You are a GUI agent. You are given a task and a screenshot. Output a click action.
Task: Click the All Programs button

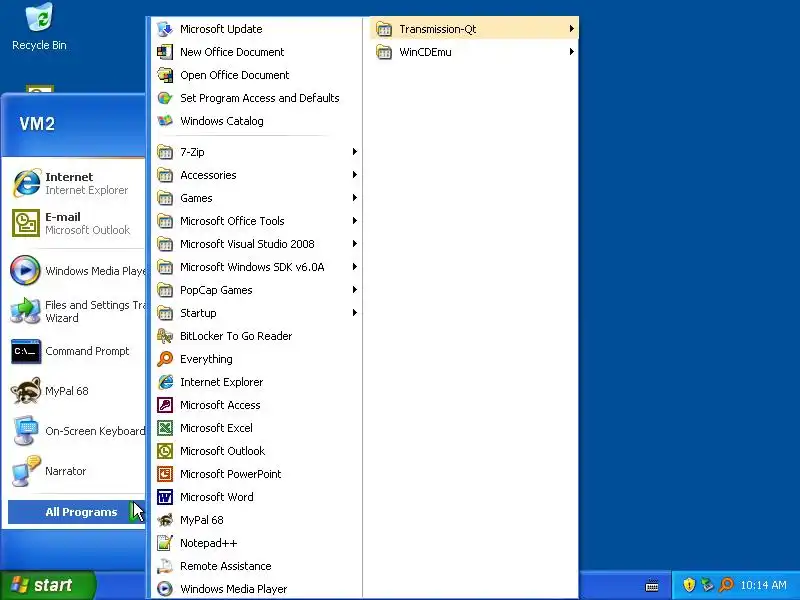point(77,512)
